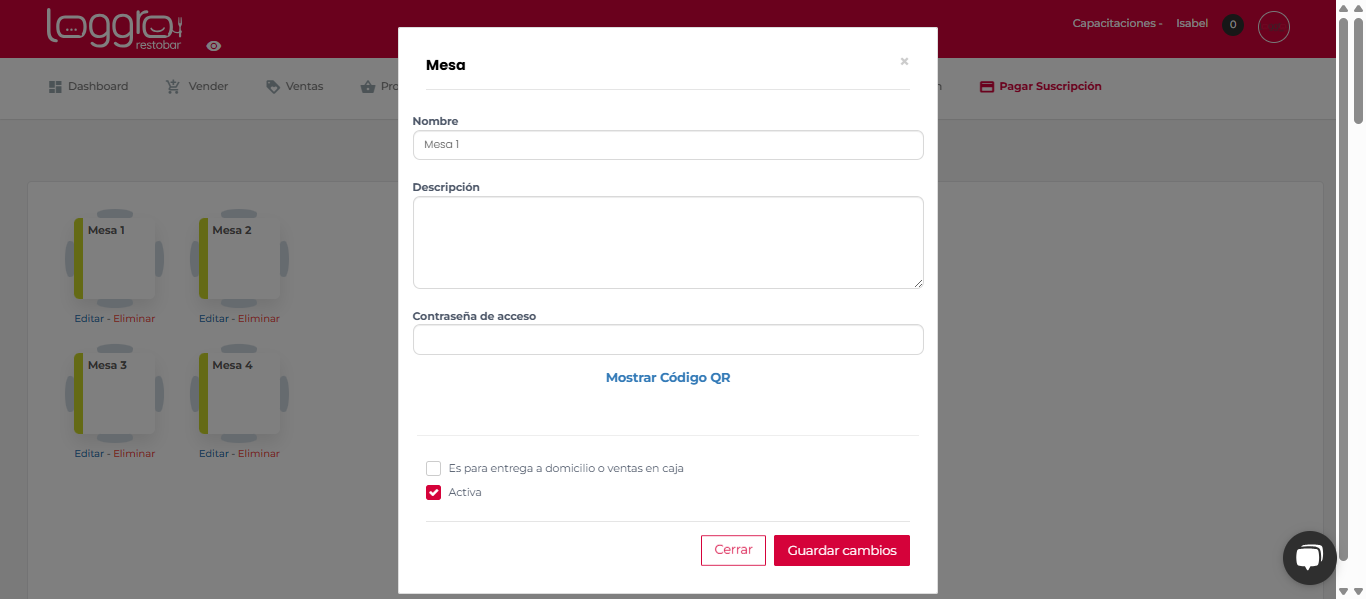
Task: Toggle the eye visibility icon beside logo
Action: click(214, 46)
